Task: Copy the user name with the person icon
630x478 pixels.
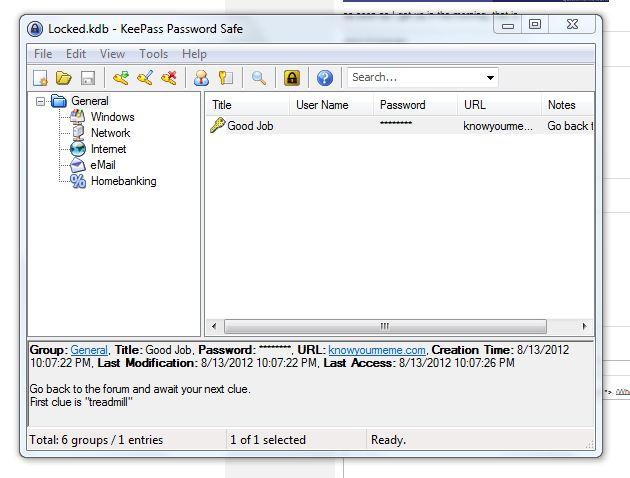Action: pyautogui.click(x=201, y=78)
